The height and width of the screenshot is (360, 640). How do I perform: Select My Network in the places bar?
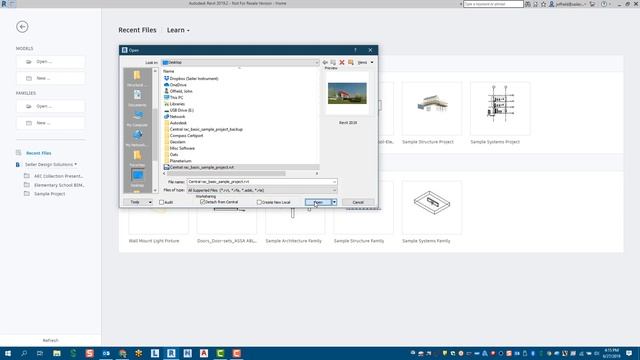tap(137, 138)
